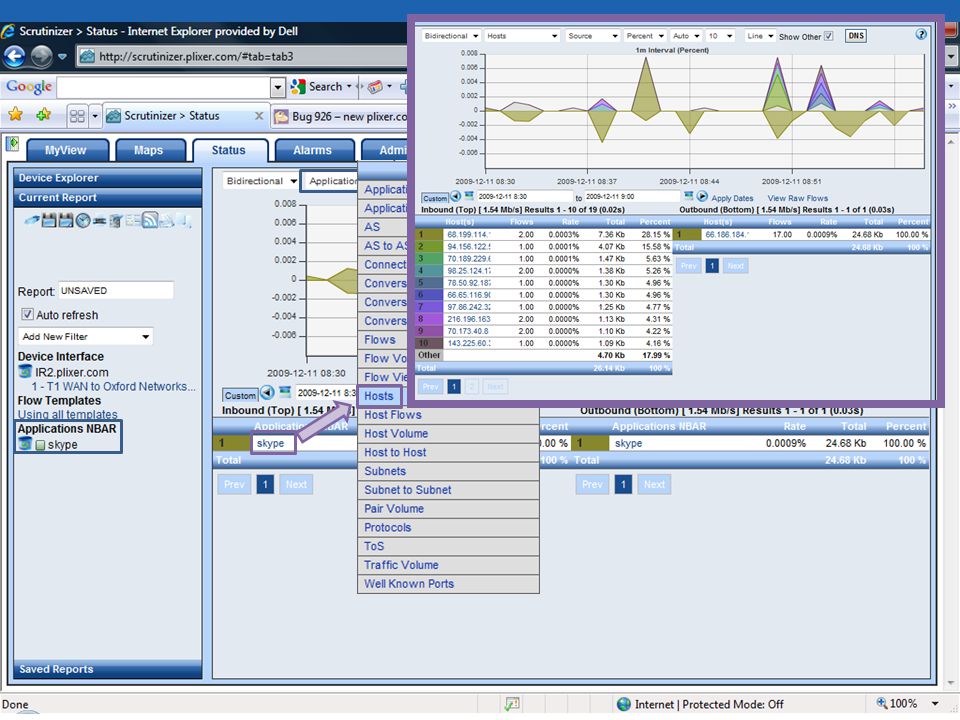Click the database icon beside skype filter
Viewport: 960px width, 720px height.
24,444
